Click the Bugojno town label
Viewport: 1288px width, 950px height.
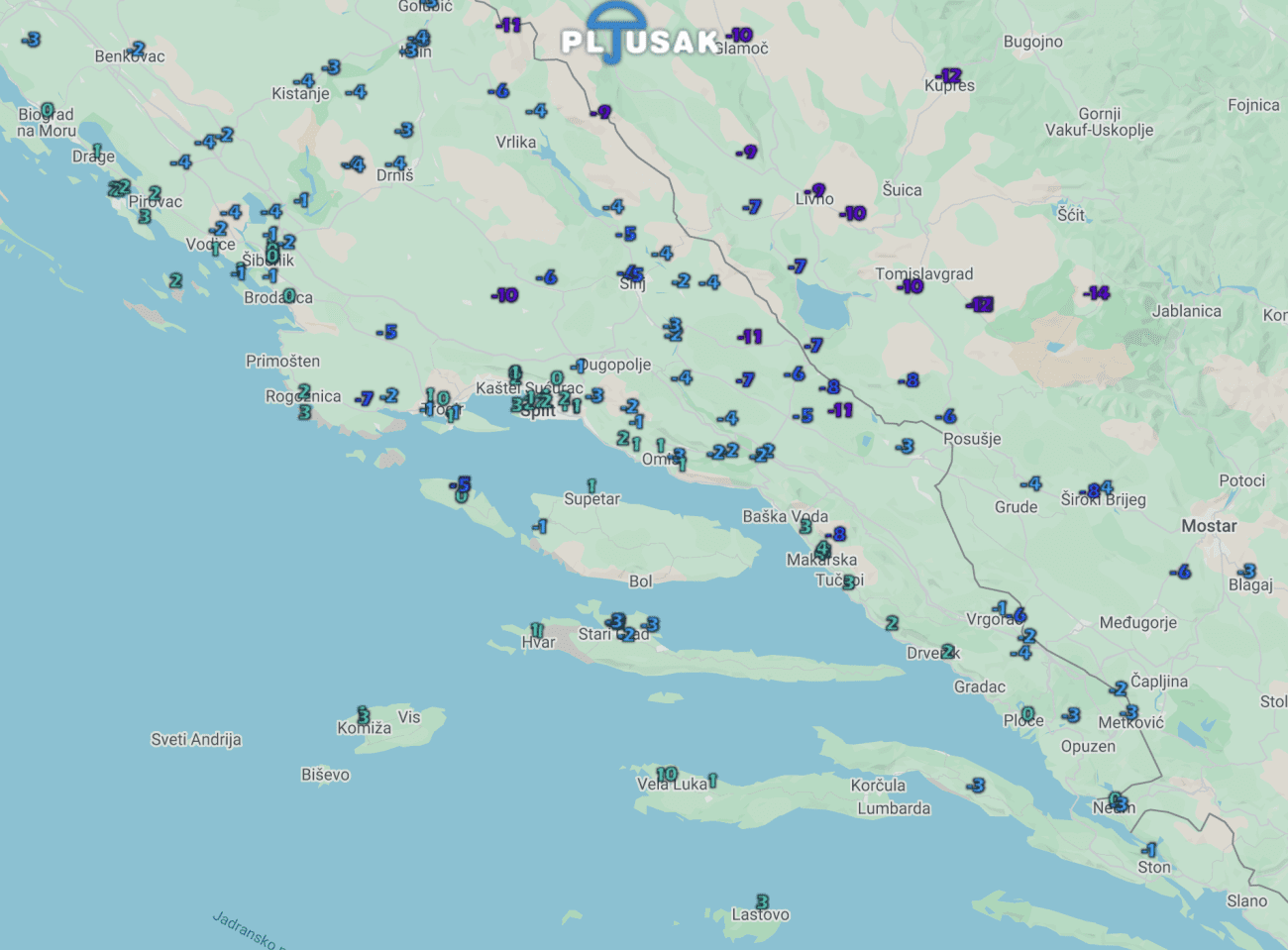1032,42
